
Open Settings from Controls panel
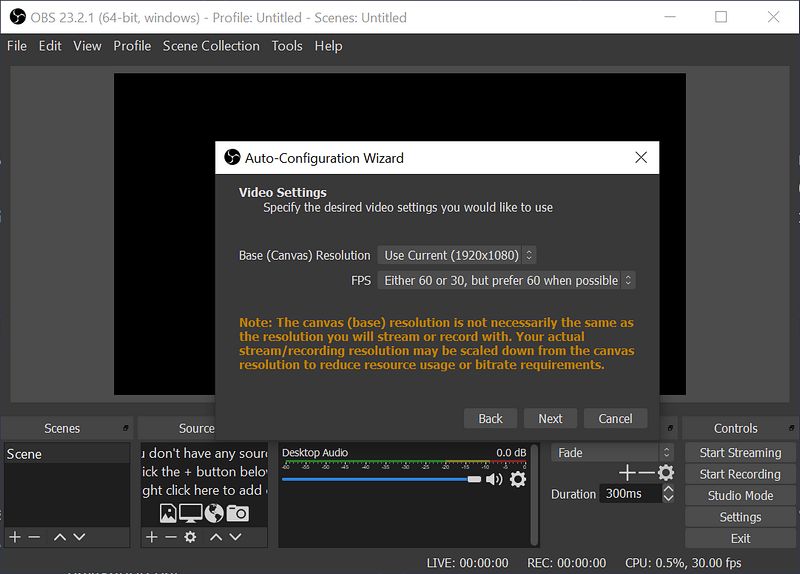coord(740,517)
